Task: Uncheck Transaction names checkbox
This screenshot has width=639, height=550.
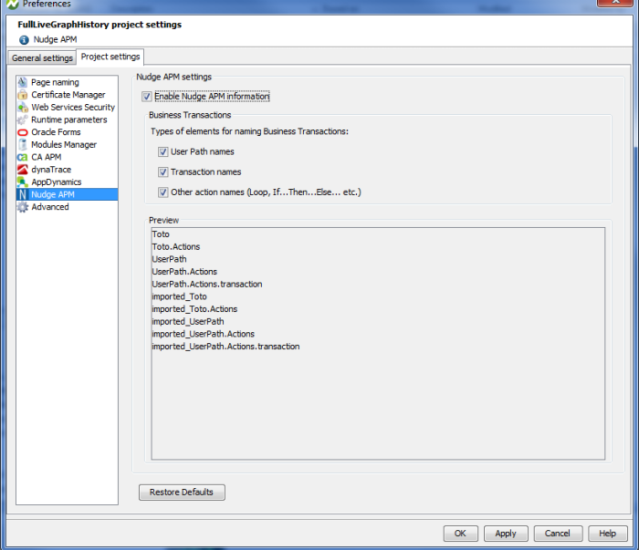Action: (163, 172)
